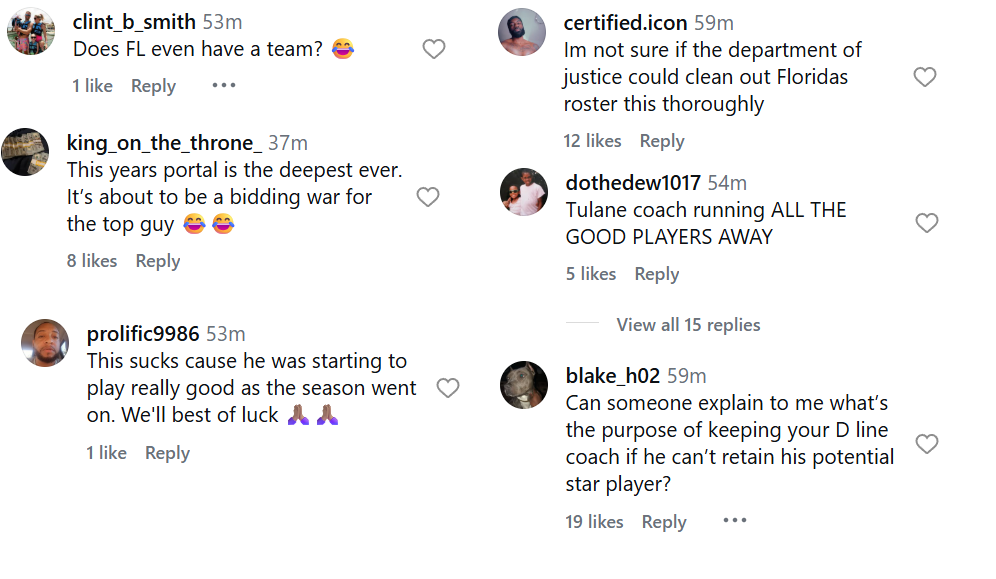Open prolific9986's profile avatar
This screenshot has height=579, width=996.
click(x=45, y=343)
